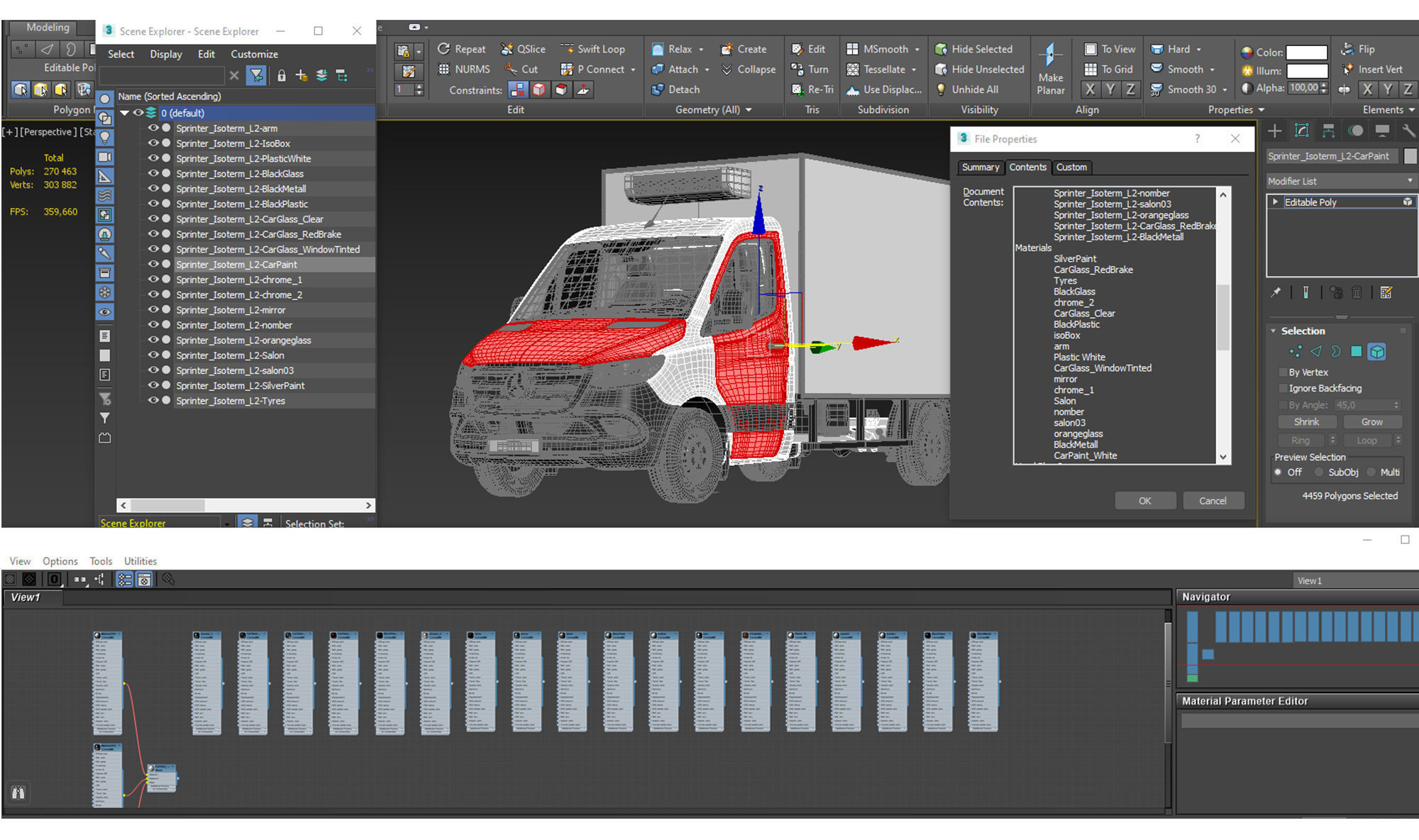Switch to the Custom tab
Viewport: 1419px width, 840px height.
1071,167
